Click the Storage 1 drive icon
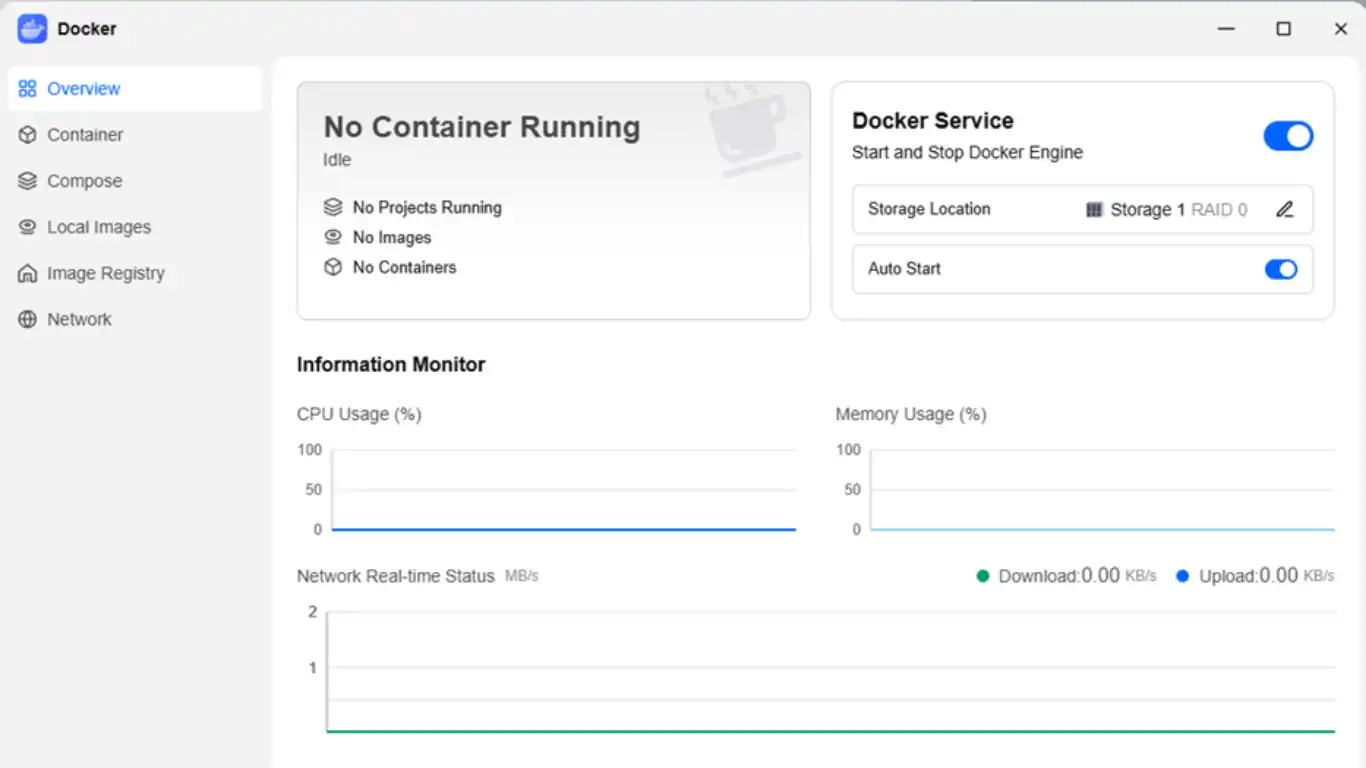 1094,210
